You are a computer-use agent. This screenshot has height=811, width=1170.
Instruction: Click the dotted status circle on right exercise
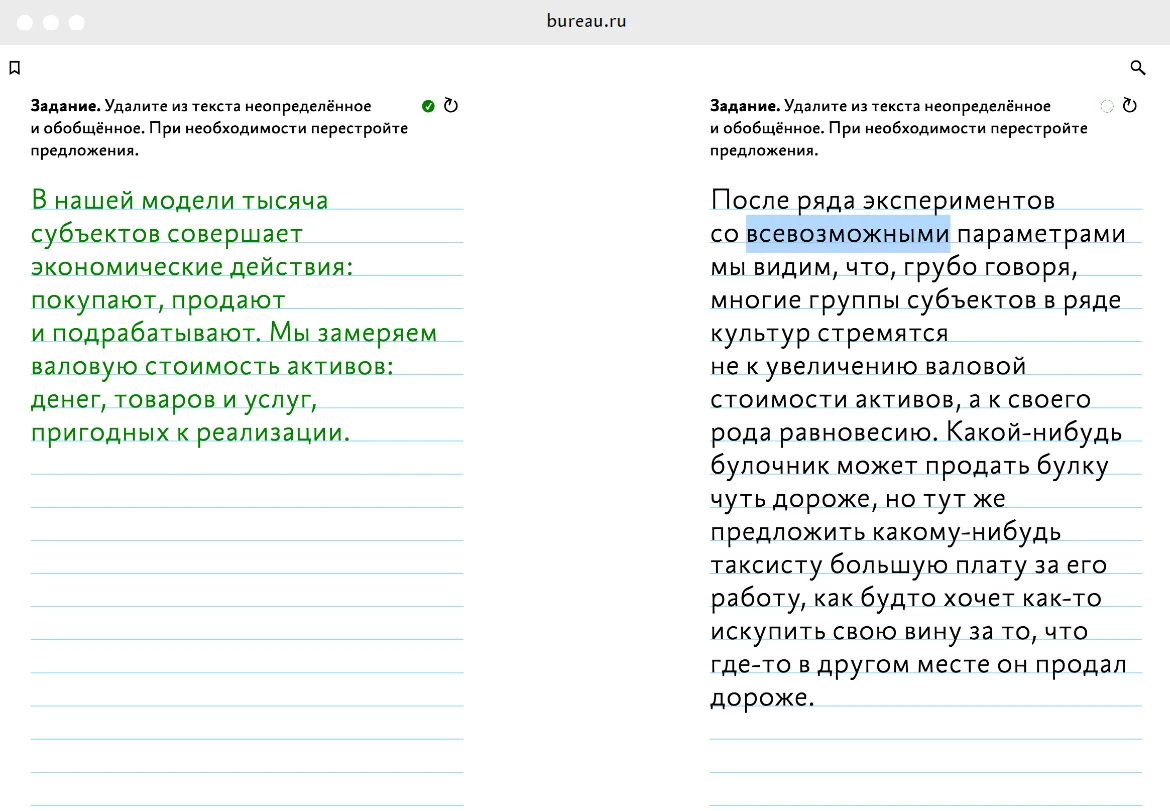tap(1106, 106)
